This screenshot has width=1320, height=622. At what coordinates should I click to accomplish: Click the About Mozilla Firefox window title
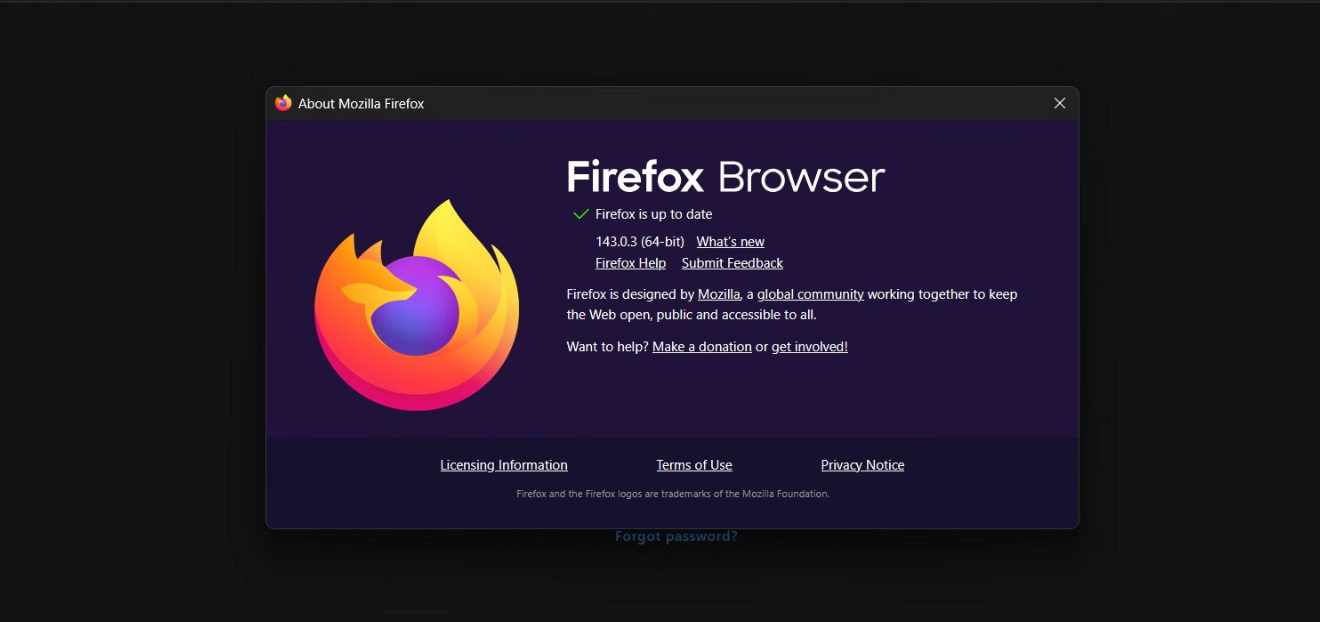(361, 104)
